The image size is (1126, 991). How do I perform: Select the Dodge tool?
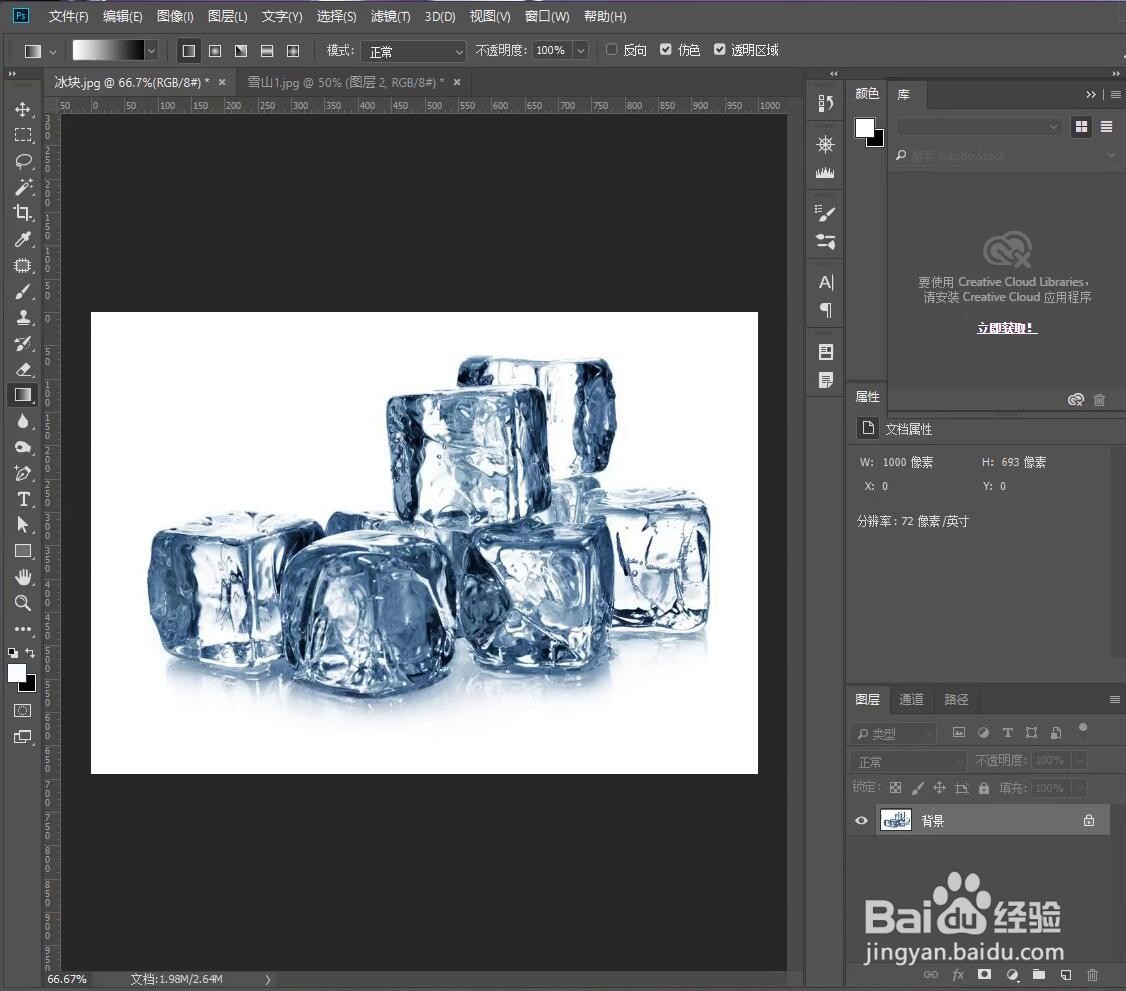pos(23,447)
